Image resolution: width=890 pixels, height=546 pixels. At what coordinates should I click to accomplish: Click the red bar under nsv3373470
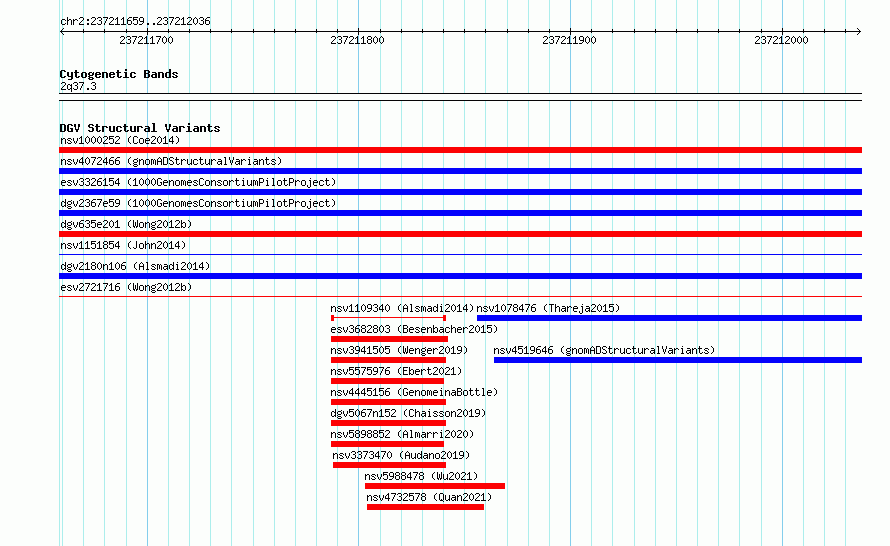click(x=389, y=465)
